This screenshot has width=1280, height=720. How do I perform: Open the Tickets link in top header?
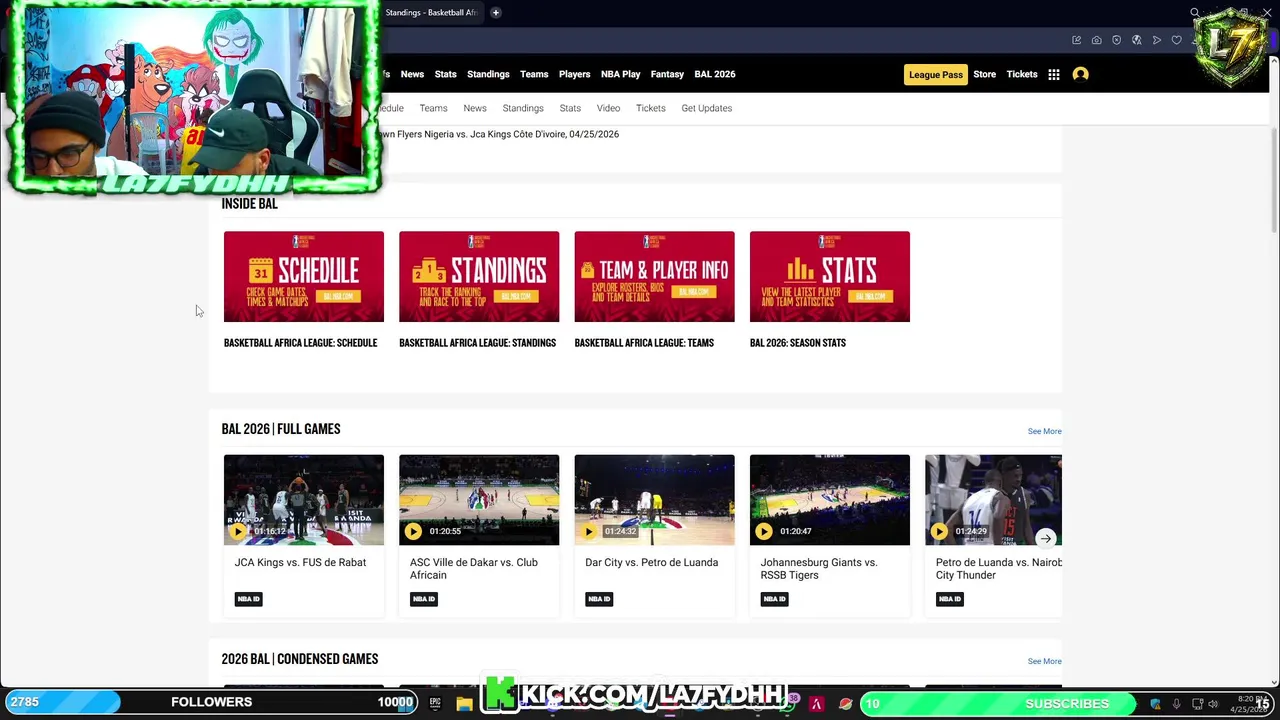pos(1022,74)
